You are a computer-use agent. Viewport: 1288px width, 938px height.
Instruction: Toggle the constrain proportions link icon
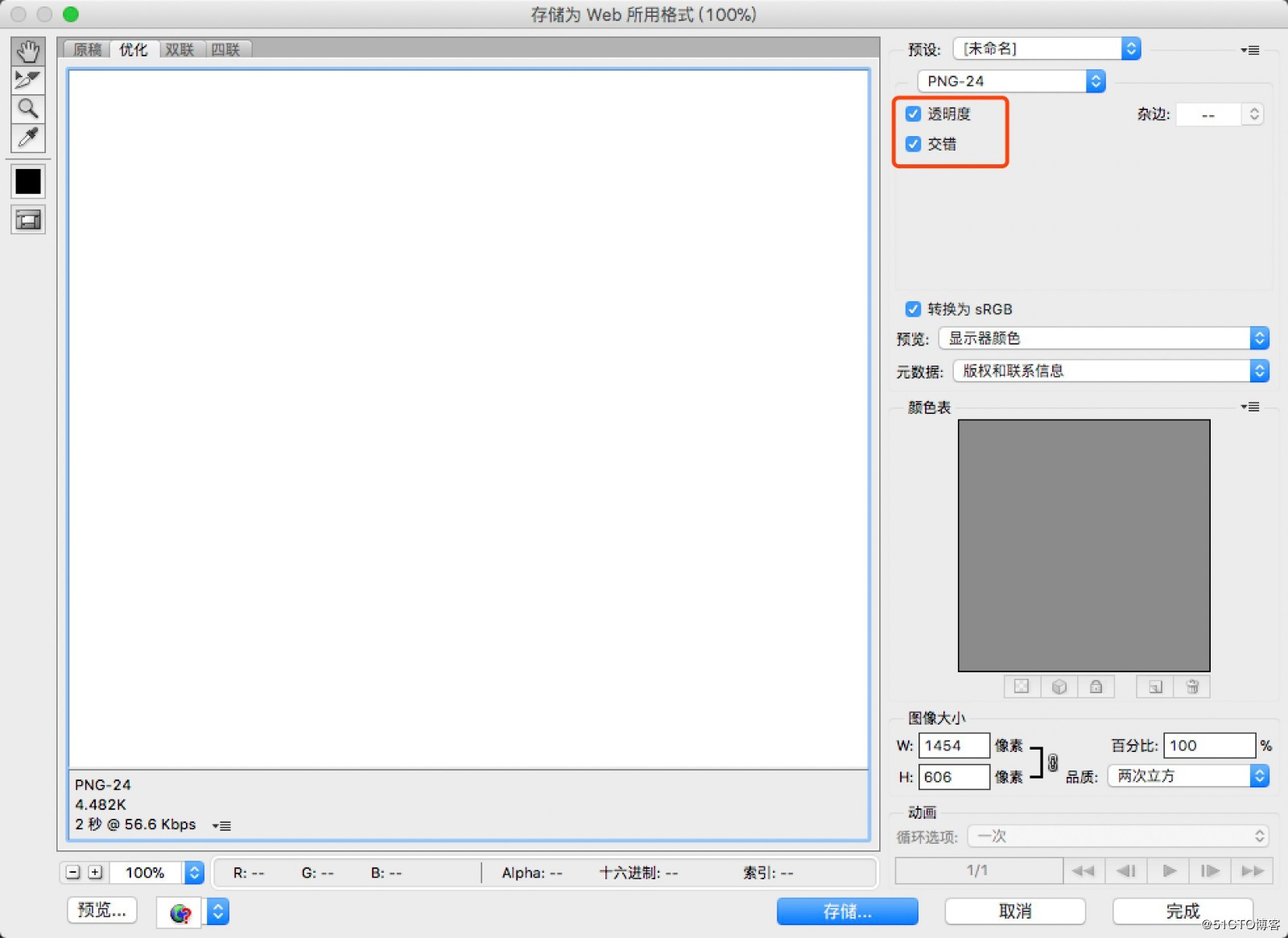(1053, 762)
